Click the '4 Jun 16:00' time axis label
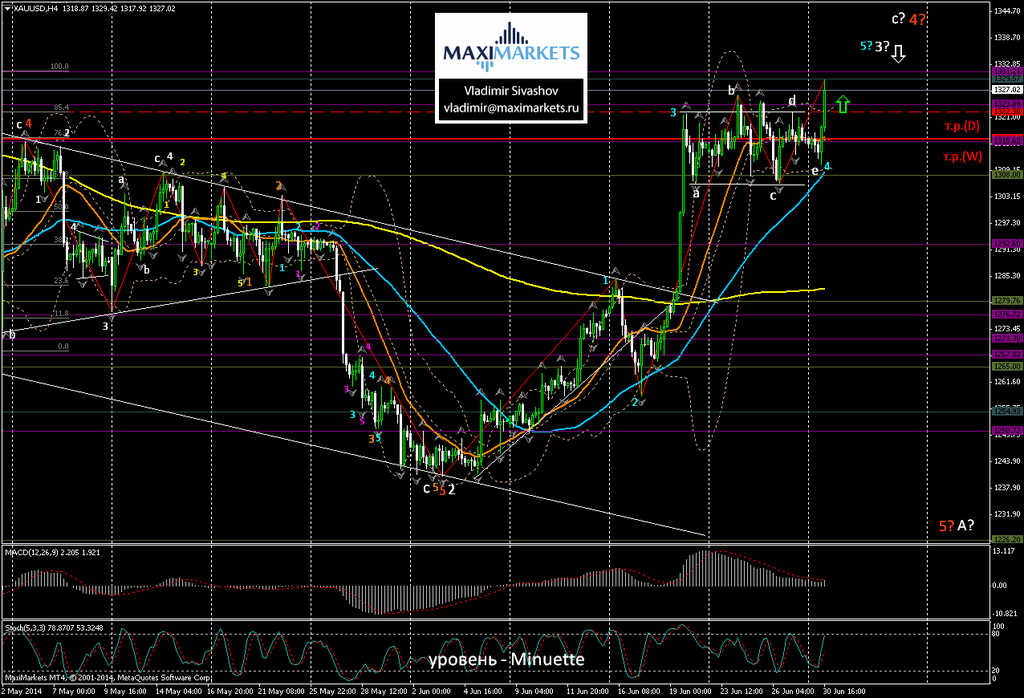This screenshot has width=1024, height=698. click(483, 691)
